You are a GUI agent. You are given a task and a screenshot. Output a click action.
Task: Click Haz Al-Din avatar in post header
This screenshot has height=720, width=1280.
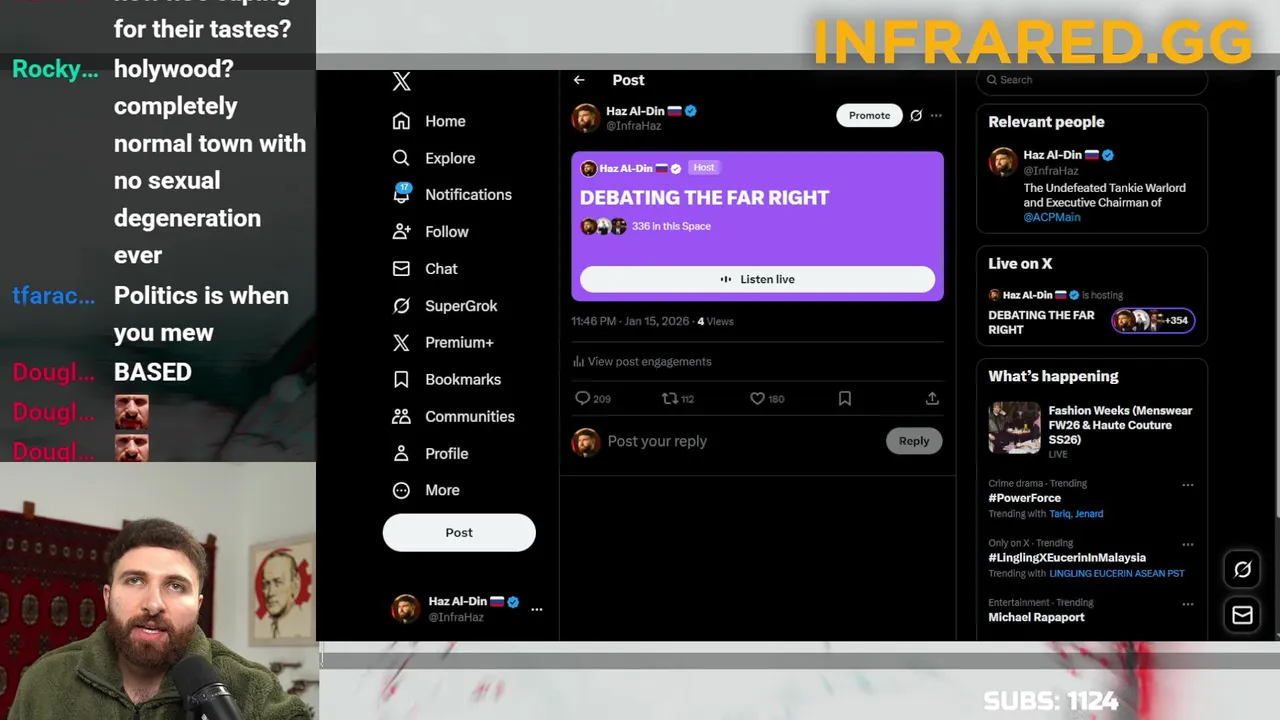coord(586,118)
